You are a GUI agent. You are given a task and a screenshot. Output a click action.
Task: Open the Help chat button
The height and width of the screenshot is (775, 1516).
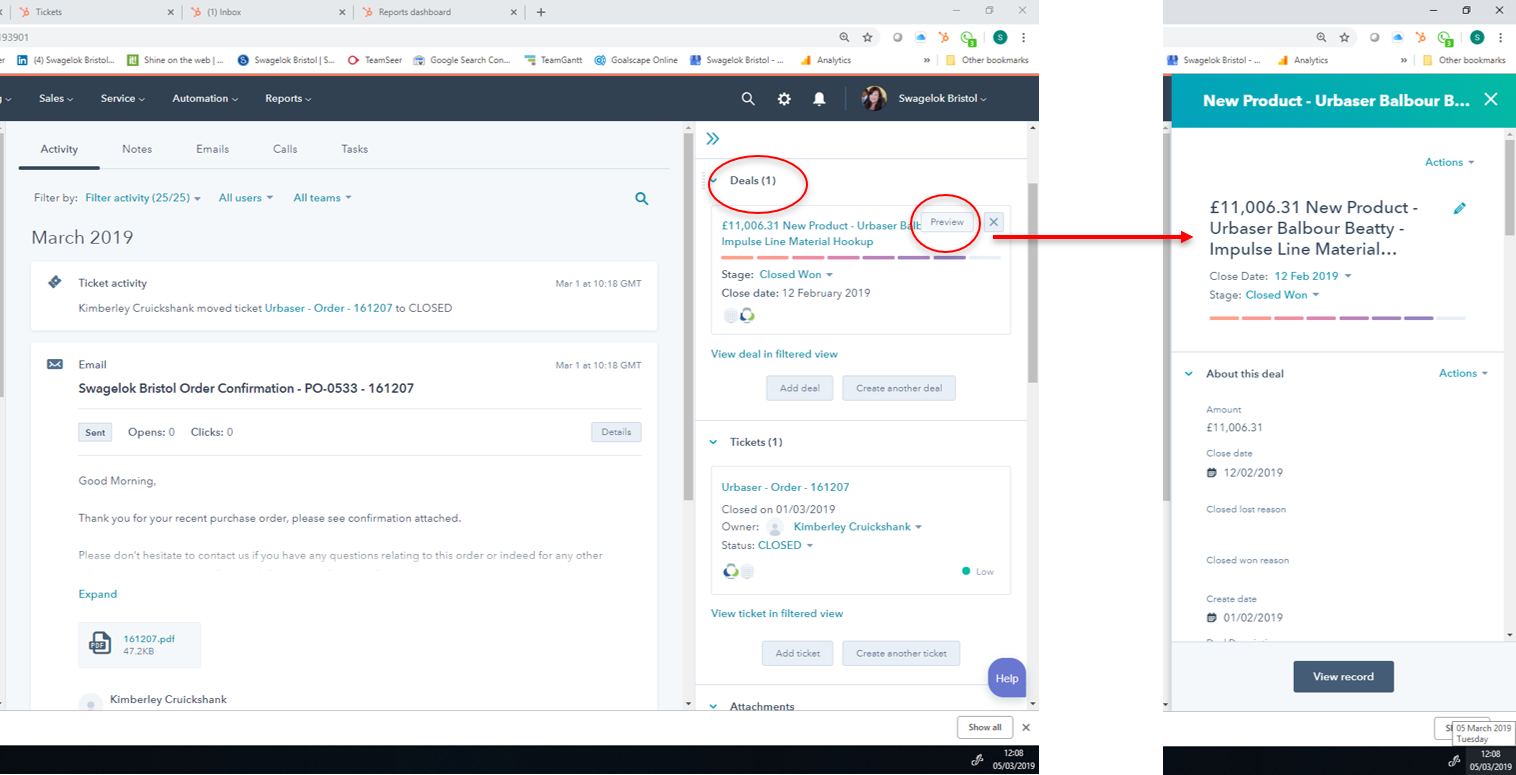1007,678
